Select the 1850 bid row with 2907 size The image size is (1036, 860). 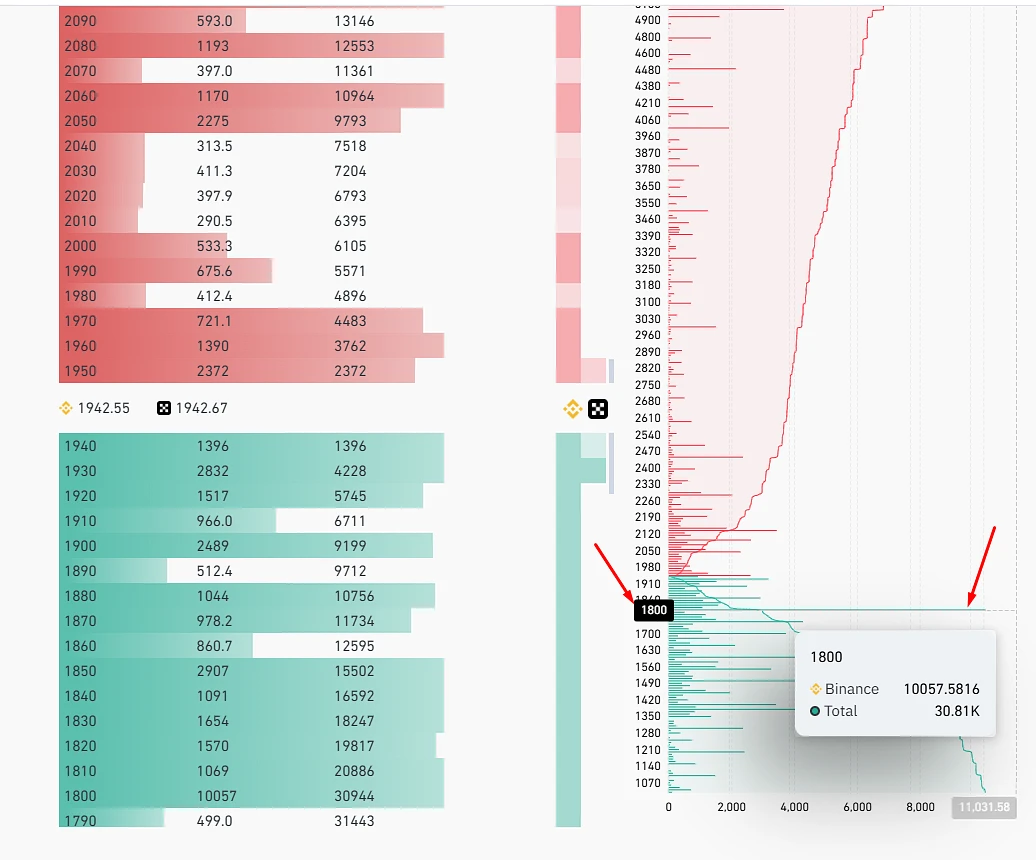point(250,671)
